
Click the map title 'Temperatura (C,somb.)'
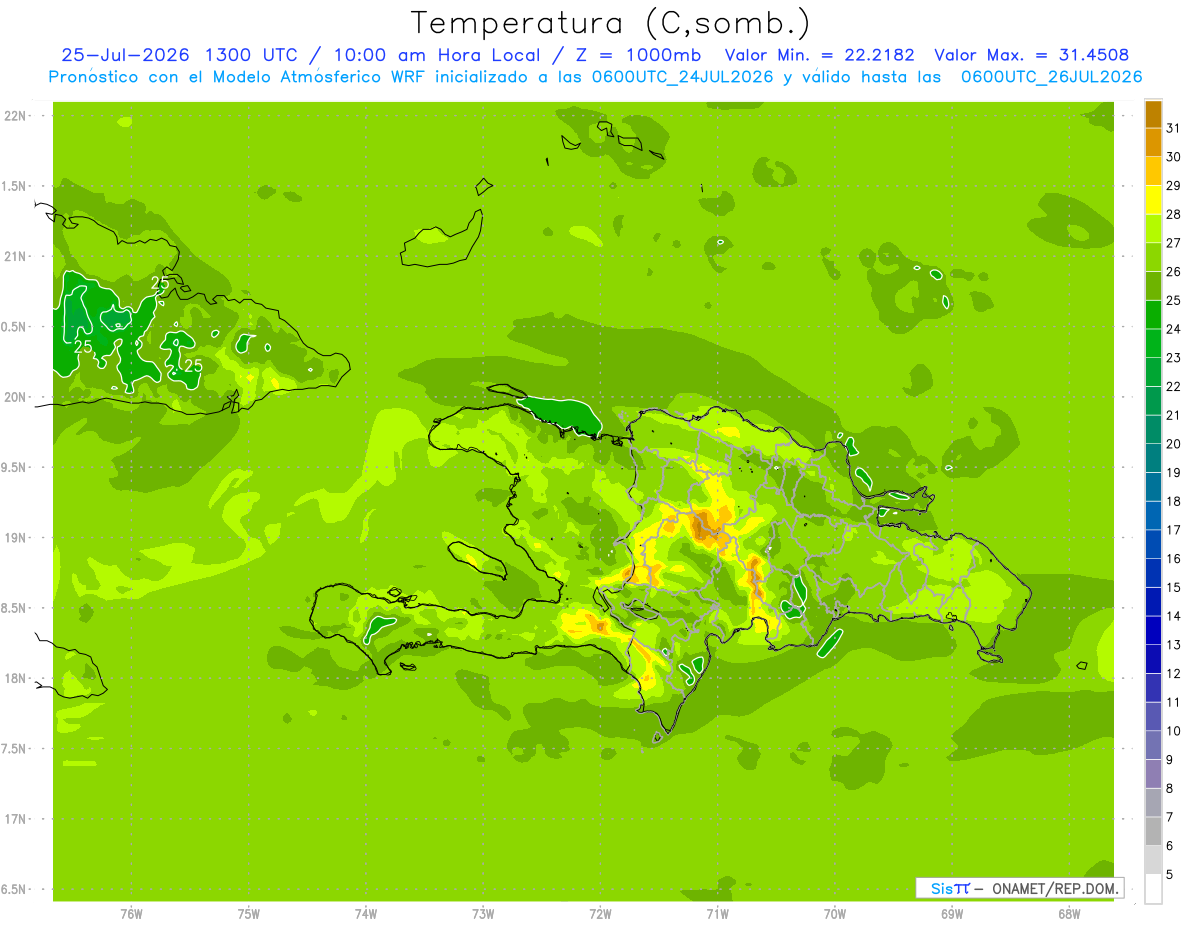pos(611,23)
